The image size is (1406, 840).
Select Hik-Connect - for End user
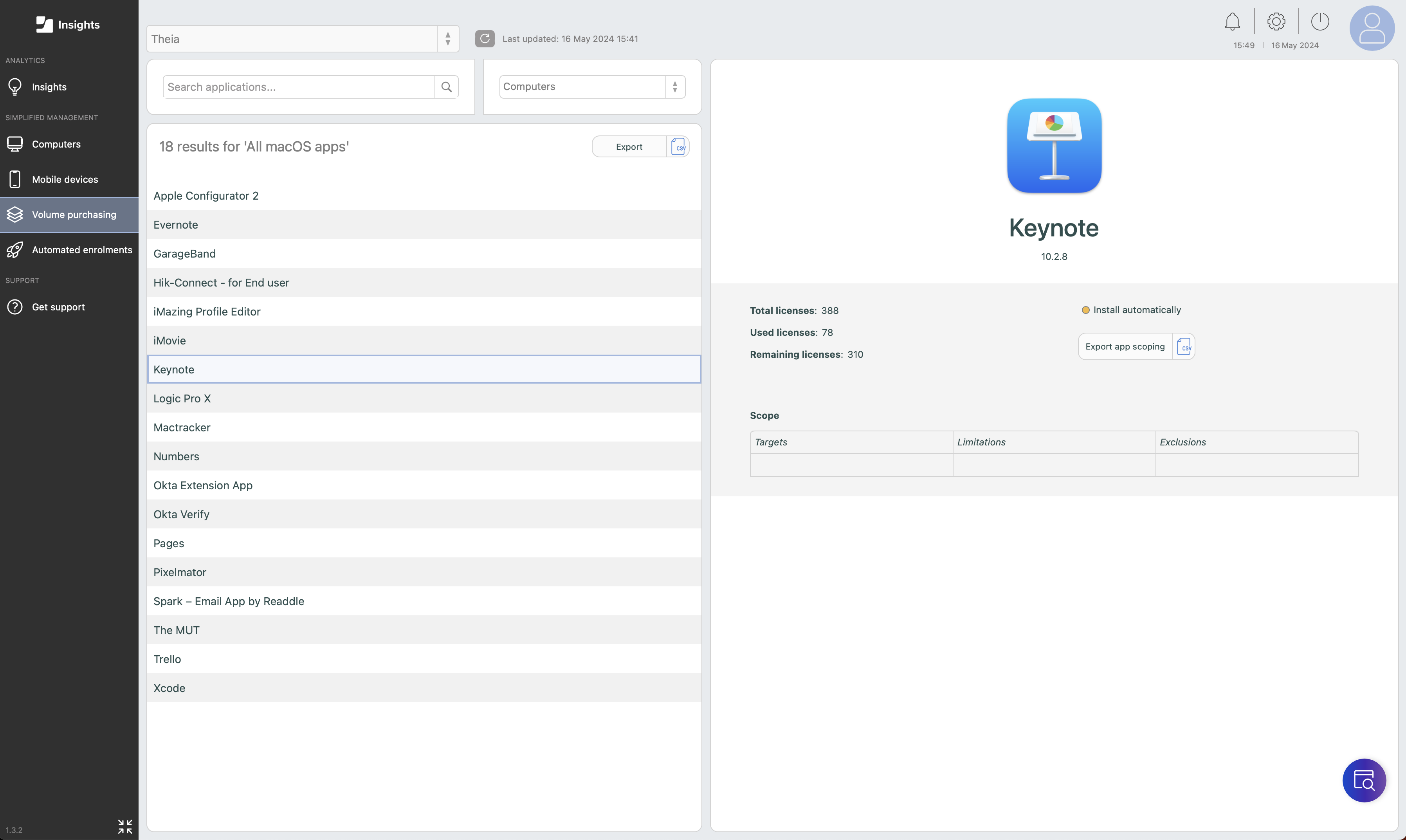pyautogui.click(x=424, y=283)
